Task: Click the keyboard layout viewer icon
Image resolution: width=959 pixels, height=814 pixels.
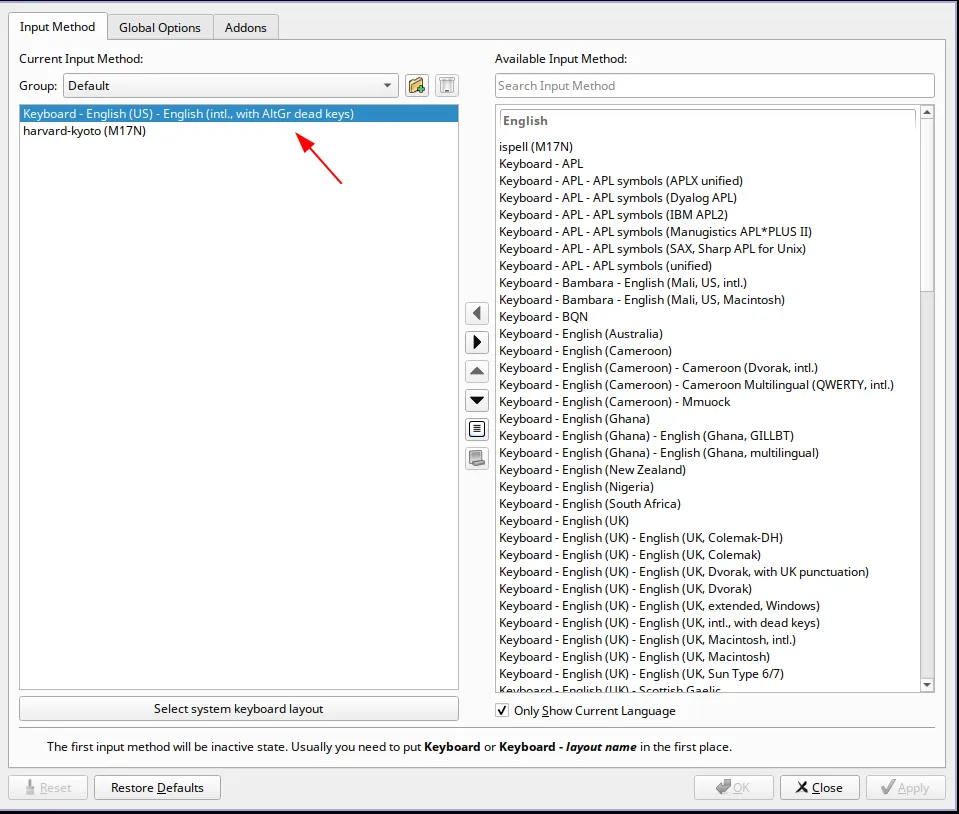Action: (x=477, y=458)
